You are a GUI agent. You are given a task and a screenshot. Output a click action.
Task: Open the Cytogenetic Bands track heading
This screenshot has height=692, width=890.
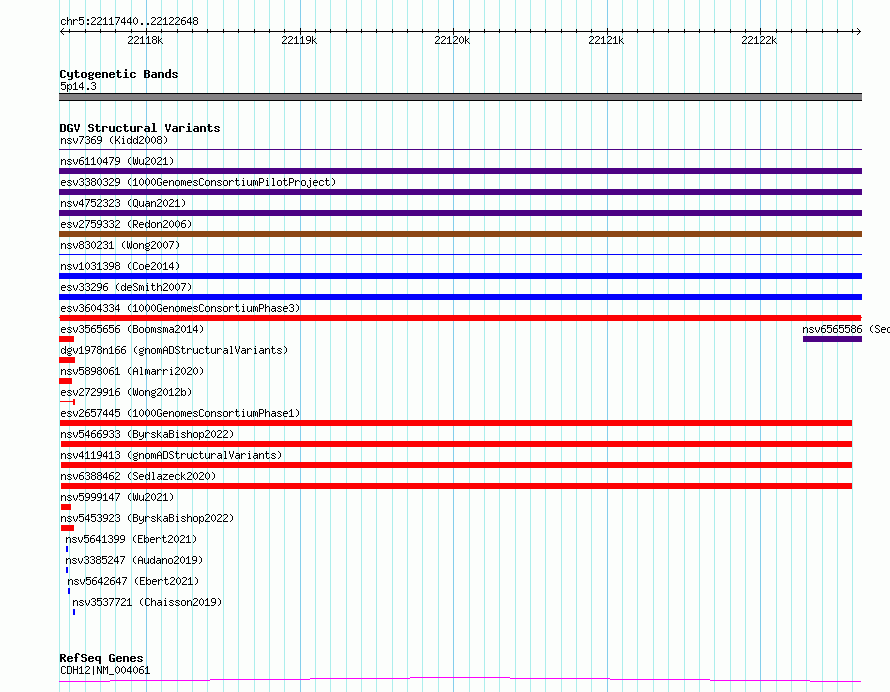[119, 74]
